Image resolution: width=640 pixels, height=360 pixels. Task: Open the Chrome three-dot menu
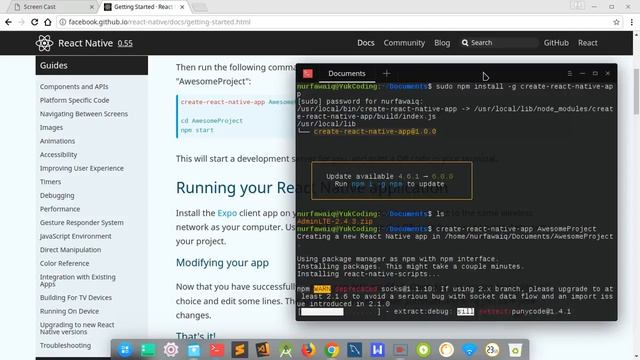pyautogui.click(x=631, y=22)
